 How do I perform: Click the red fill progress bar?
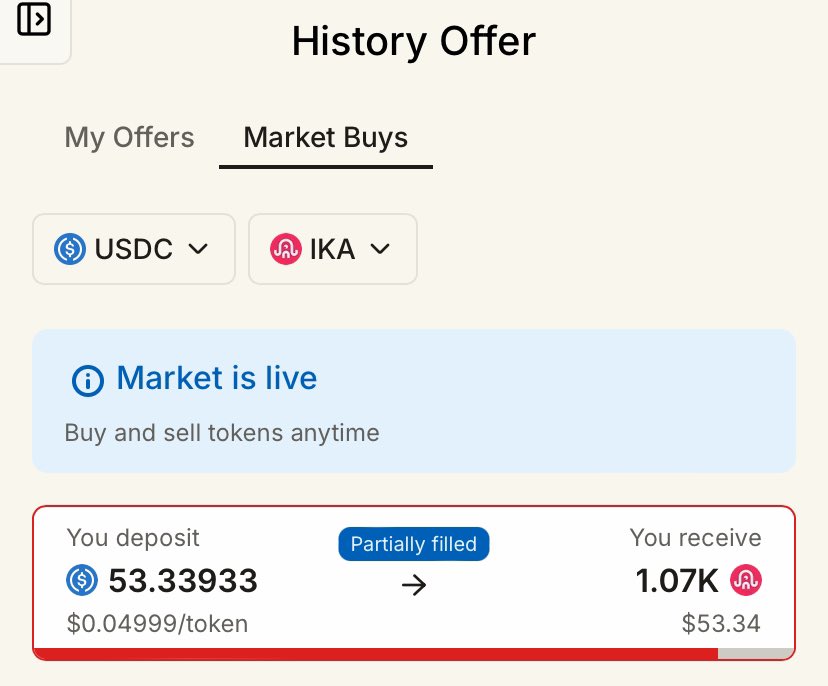coord(376,654)
